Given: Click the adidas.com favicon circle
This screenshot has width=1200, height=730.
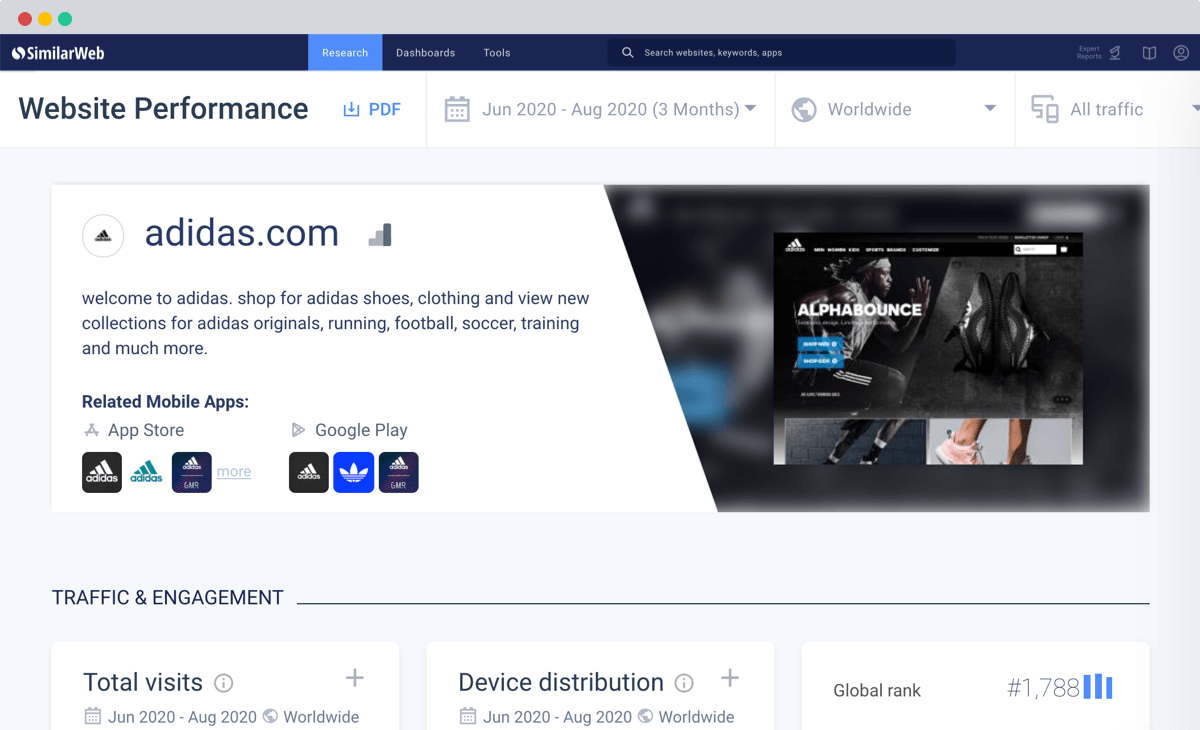Looking at the screenshot, I should tap(103, 237).
